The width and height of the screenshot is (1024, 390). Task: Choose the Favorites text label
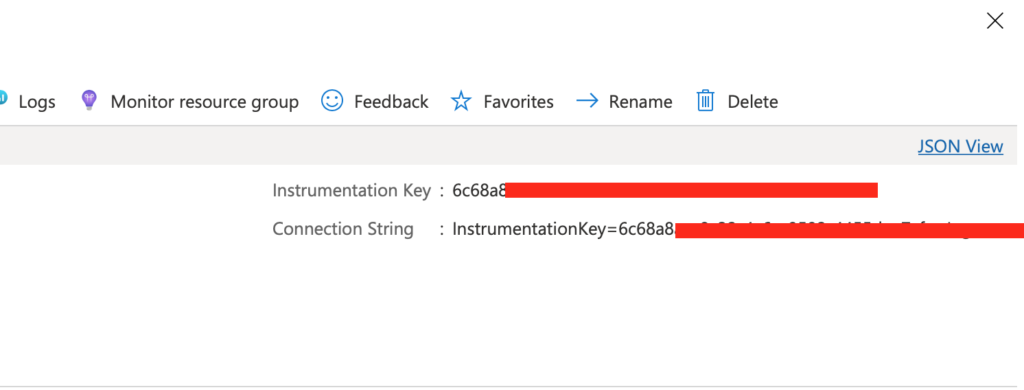[x=519, y=102]
